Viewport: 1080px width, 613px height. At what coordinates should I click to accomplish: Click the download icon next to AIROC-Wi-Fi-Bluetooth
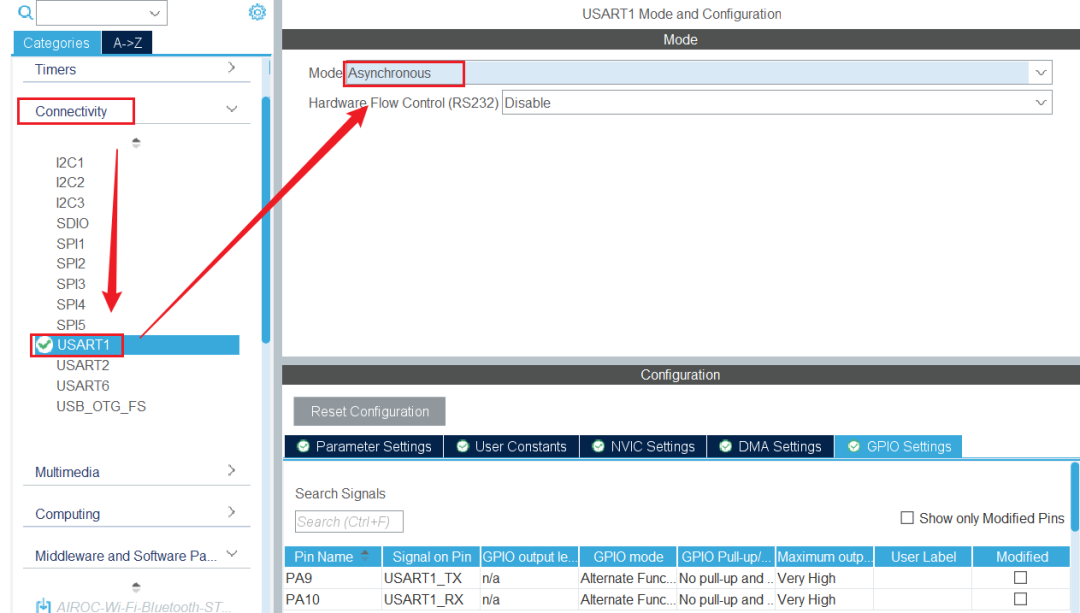coord(43,606)
